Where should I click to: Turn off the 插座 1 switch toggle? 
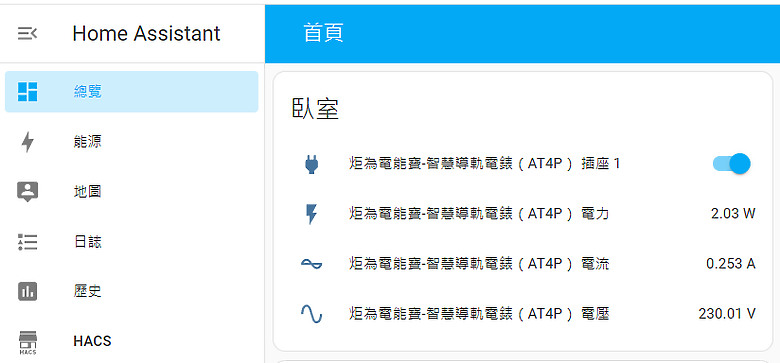click(x=731, y=164)
